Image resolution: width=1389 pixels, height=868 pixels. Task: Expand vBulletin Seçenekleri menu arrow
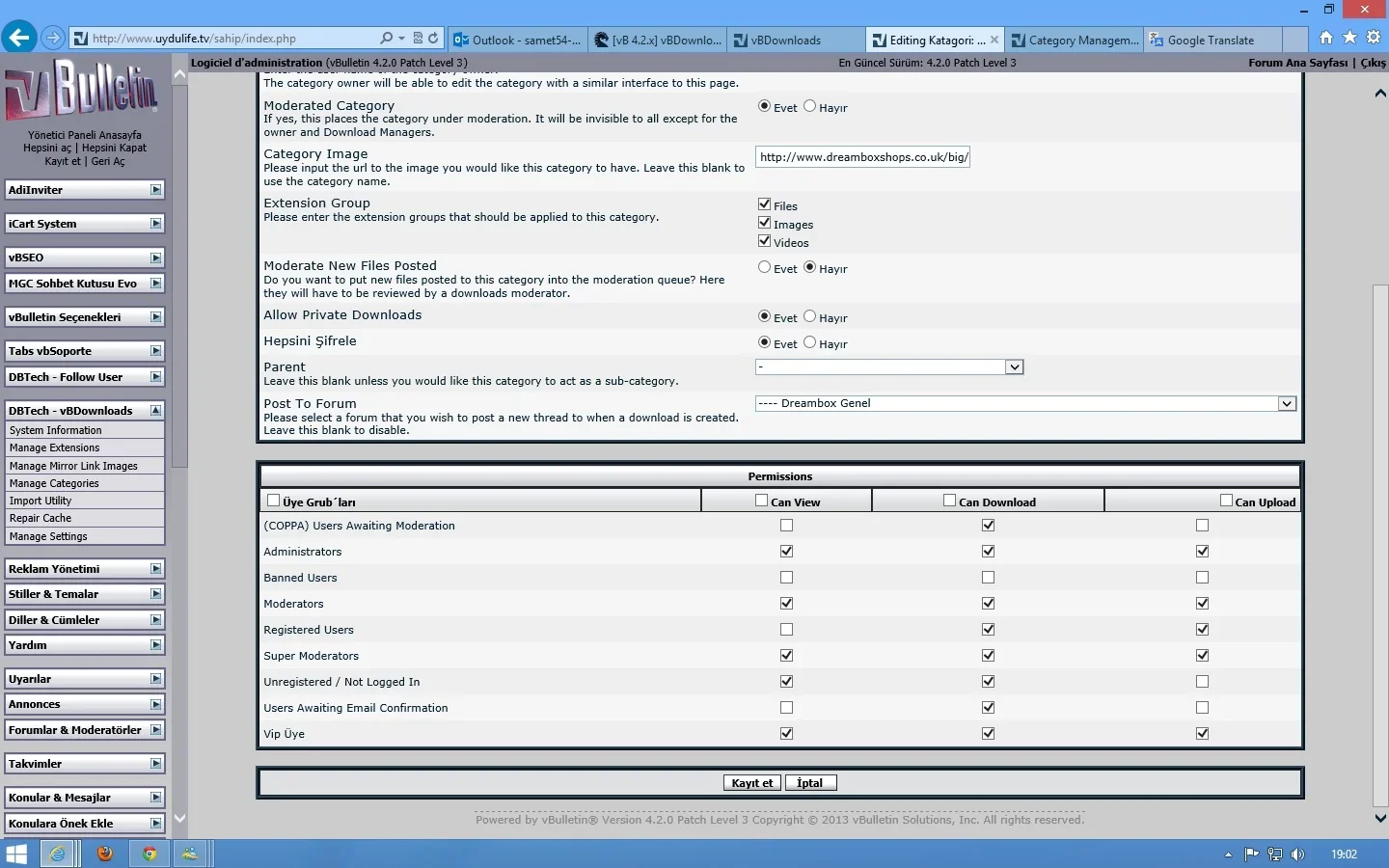(155, 317)
